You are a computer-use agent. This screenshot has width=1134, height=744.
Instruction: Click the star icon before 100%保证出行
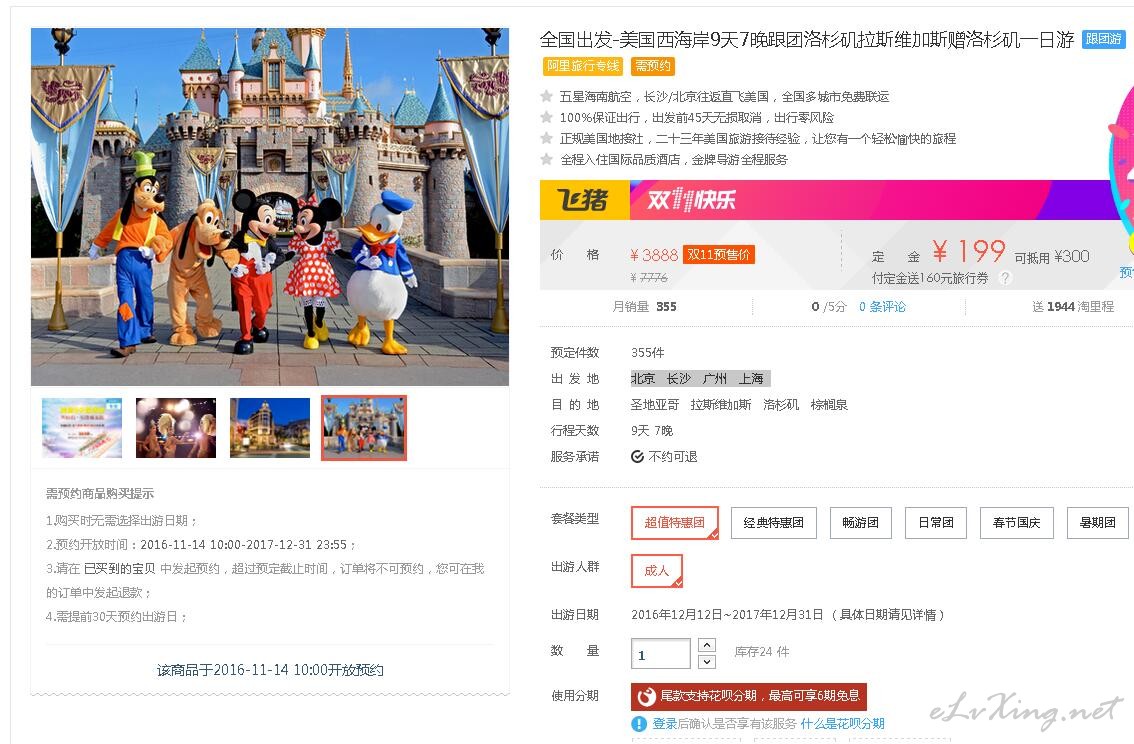[x=547, y=117]
